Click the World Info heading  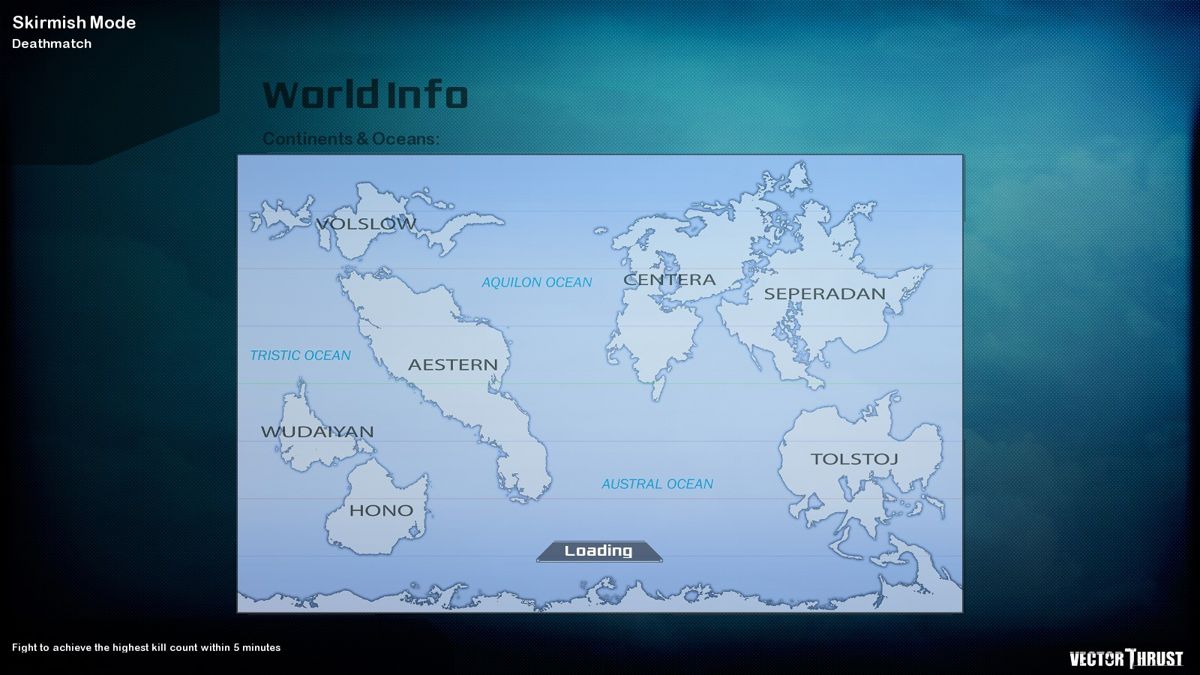[x=365, y=95]
